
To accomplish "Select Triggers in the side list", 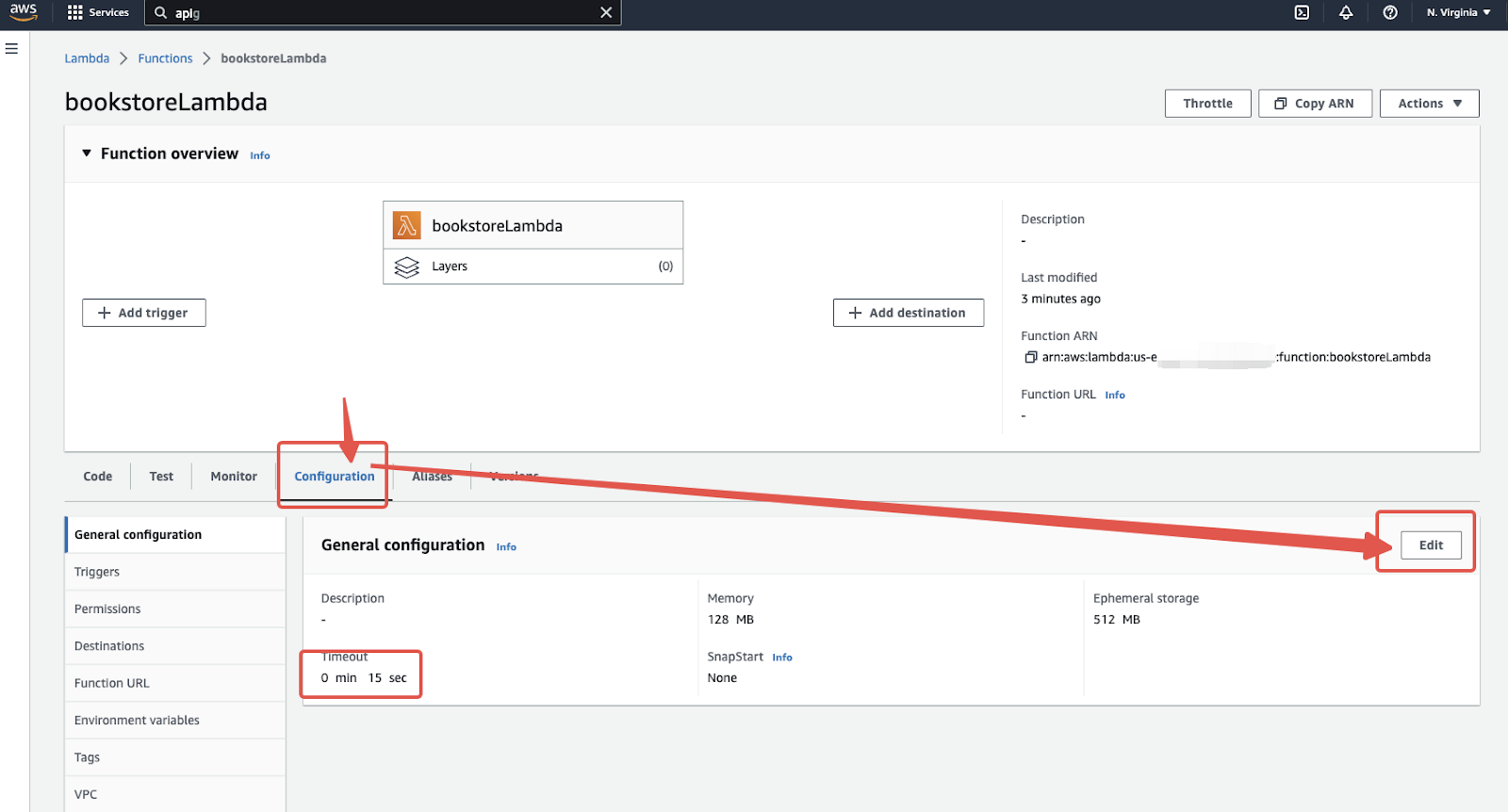I will point(175,572).
